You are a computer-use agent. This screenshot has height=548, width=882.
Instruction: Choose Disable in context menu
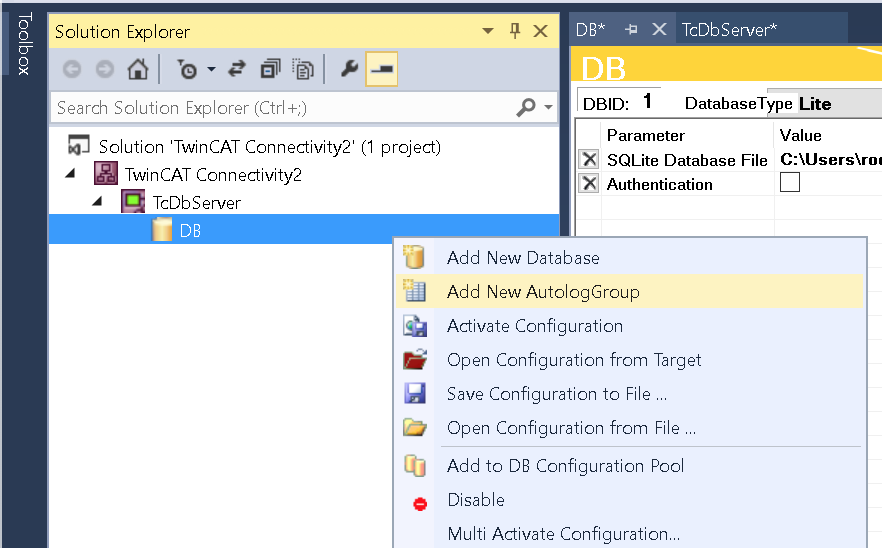(629, 500)
